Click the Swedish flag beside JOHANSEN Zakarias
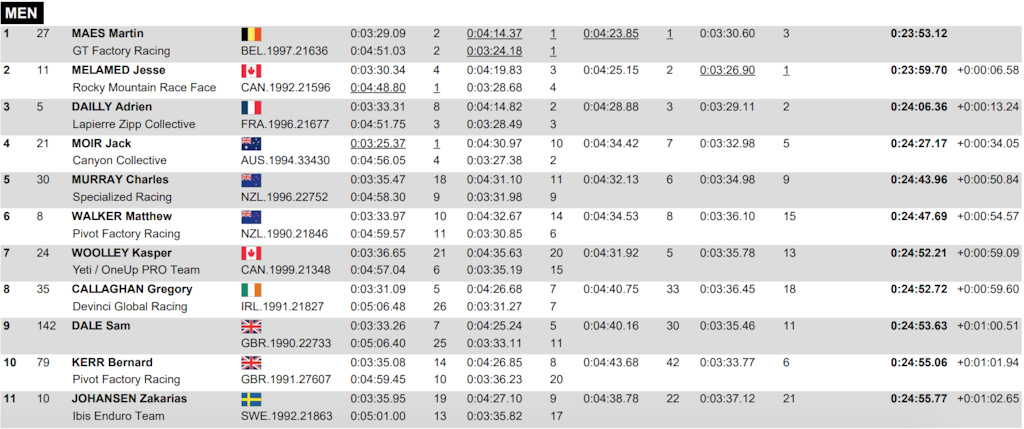1024x429 pixels. (251, 400)
